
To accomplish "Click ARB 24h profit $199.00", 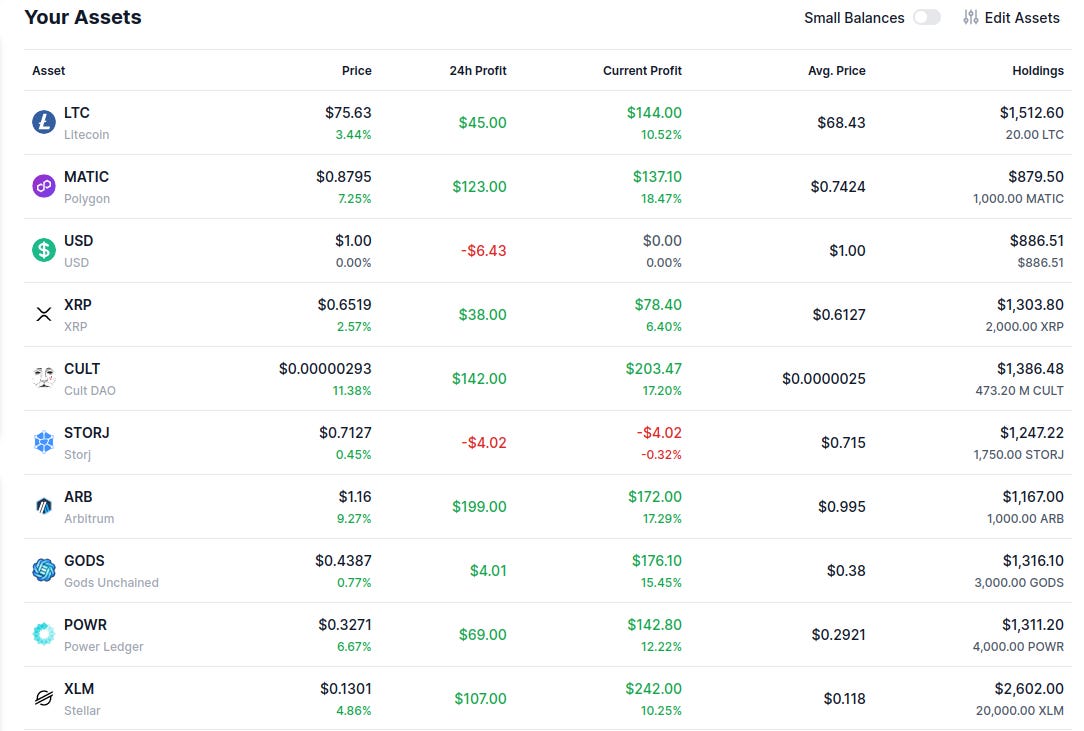I will click(x=479, y=506).
